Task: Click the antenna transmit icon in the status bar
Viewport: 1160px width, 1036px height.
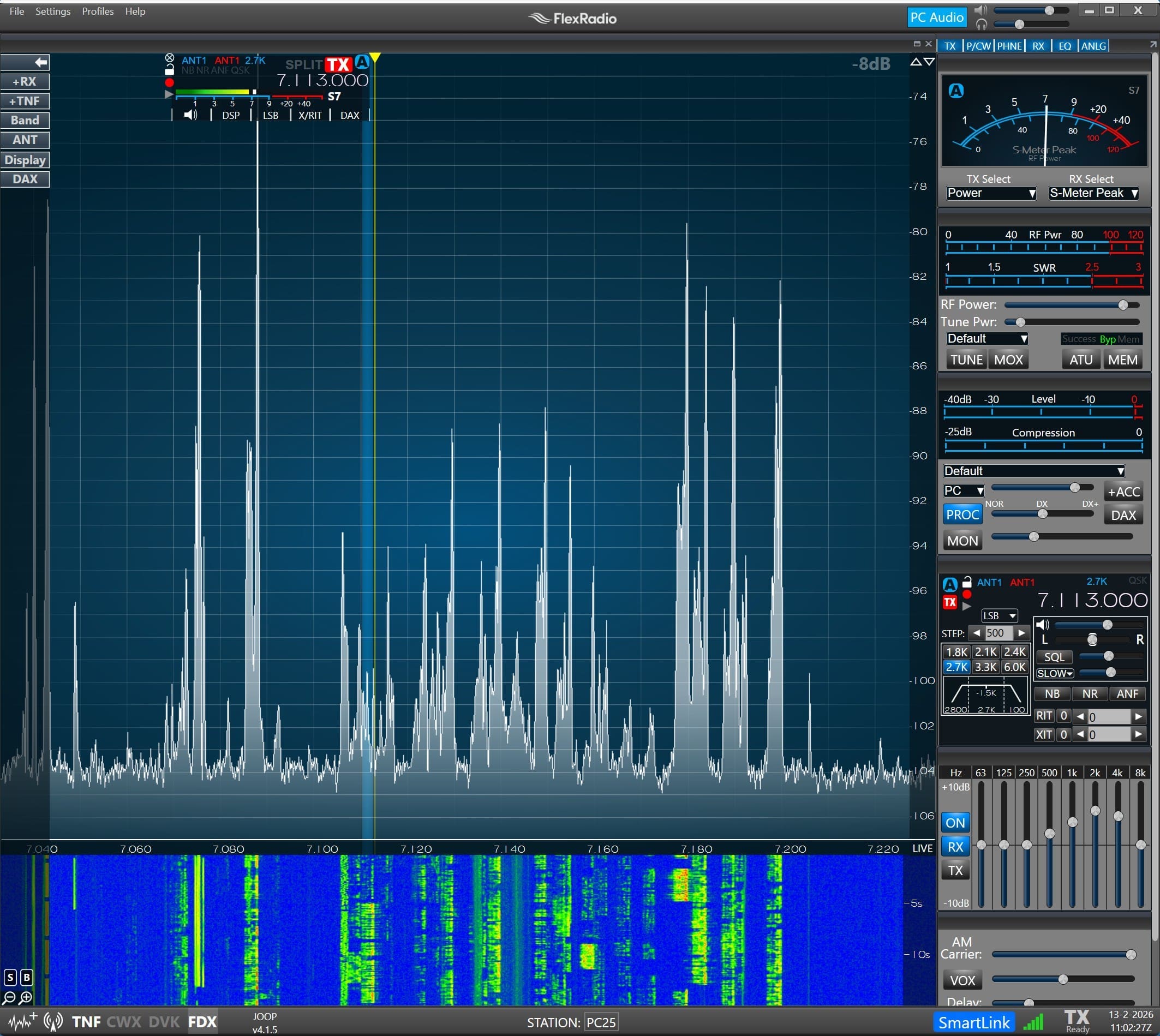Action: pyautogui.click(x=52, y=1021)
